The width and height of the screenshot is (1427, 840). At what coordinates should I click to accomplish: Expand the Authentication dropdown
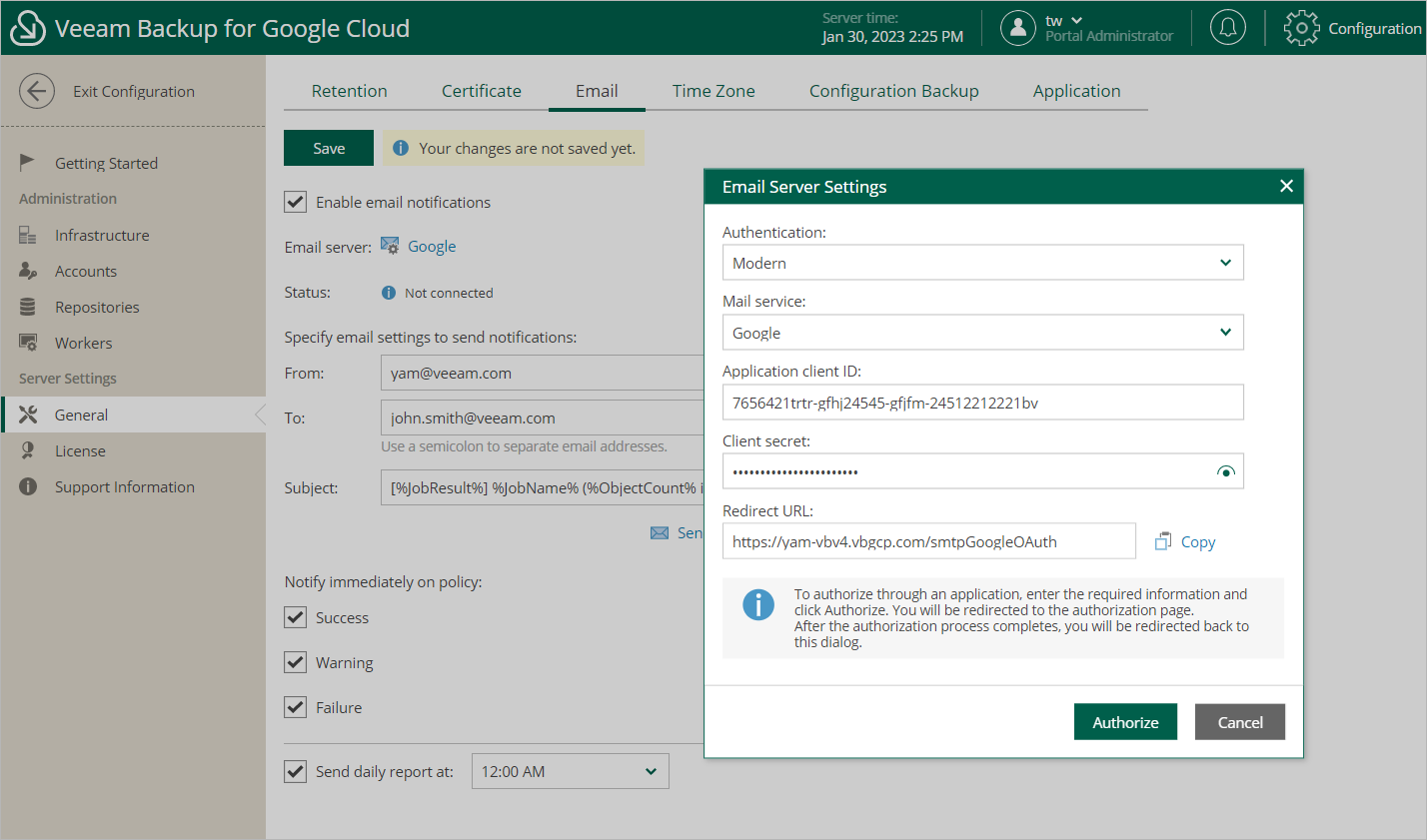[982, 263]
